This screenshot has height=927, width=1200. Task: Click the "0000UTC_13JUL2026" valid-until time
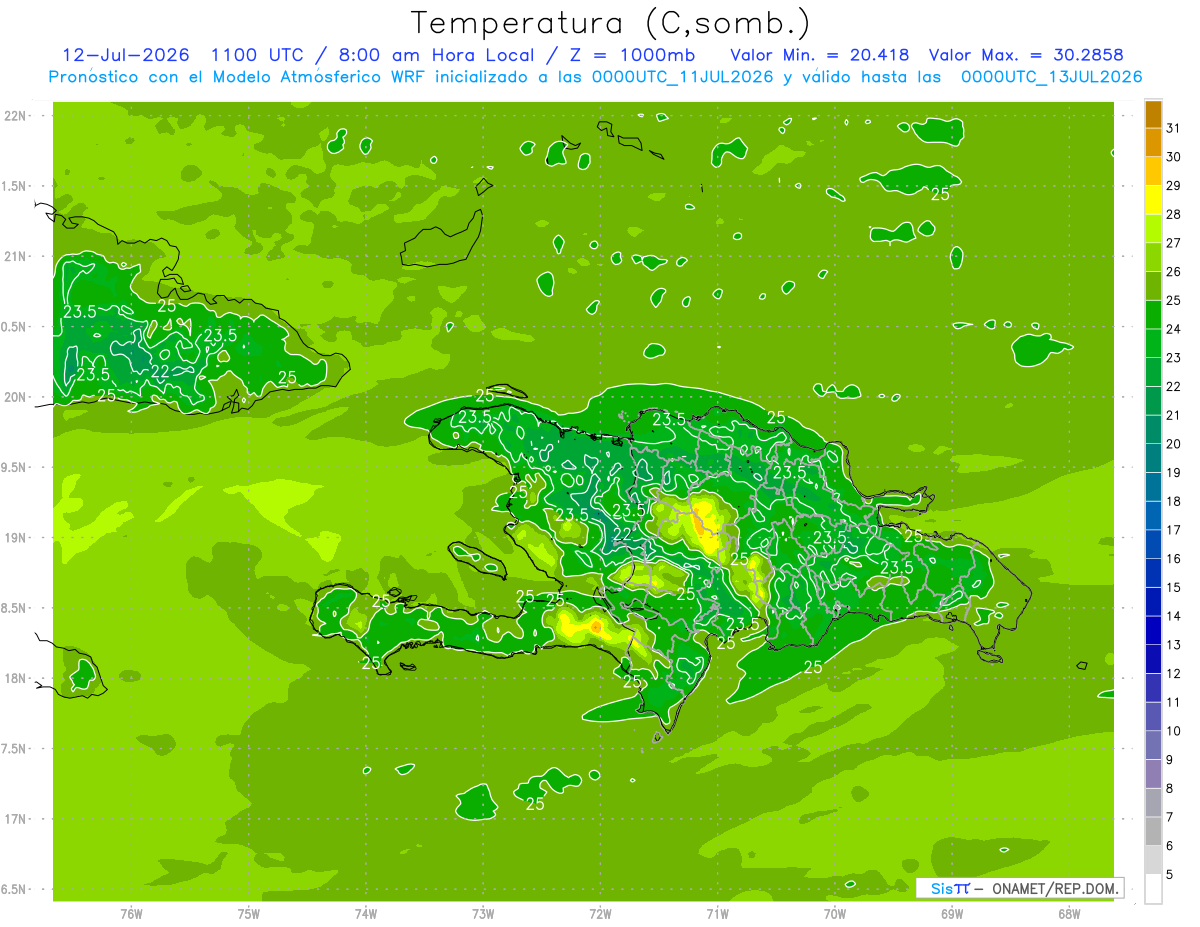[1051, 77]
